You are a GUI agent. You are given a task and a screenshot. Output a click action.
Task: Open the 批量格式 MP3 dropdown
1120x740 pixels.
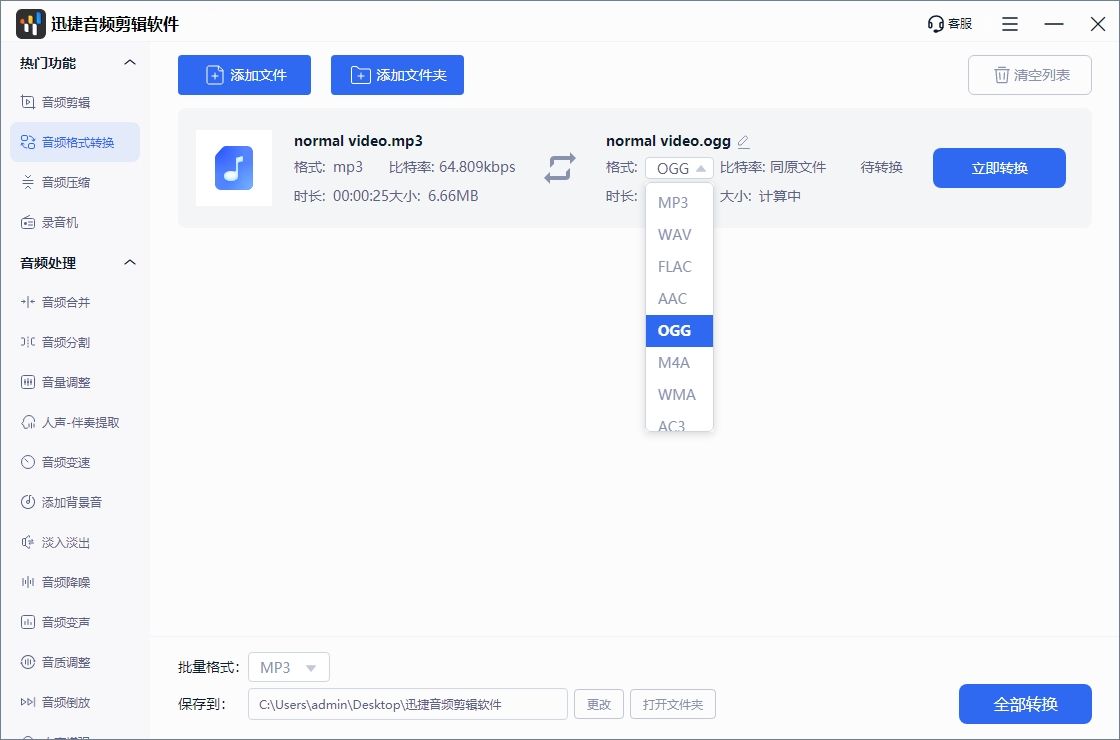pyautogui.click(x=289, y=667)
